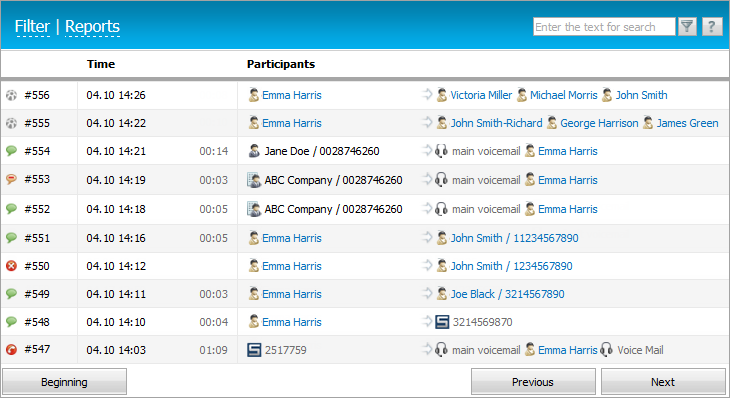Click green speech bubble icon of call #554

click(x=11, y=151)
